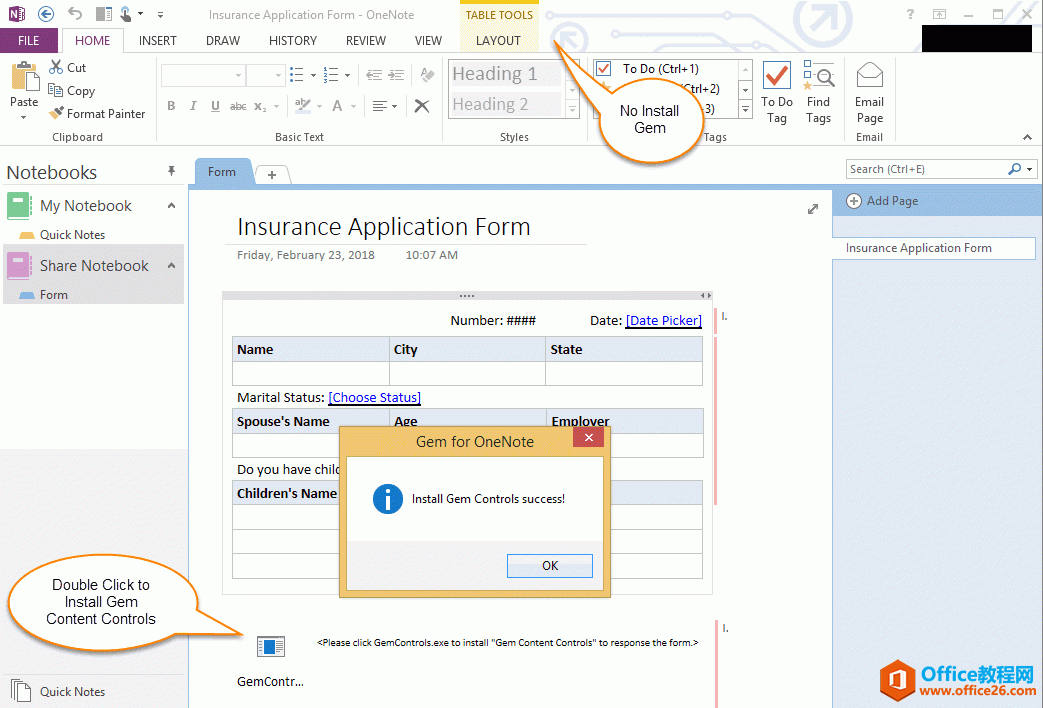Open the search scope dropdown arrow
Screen dimensions: 1043x708
click(x=1029, y=170)
